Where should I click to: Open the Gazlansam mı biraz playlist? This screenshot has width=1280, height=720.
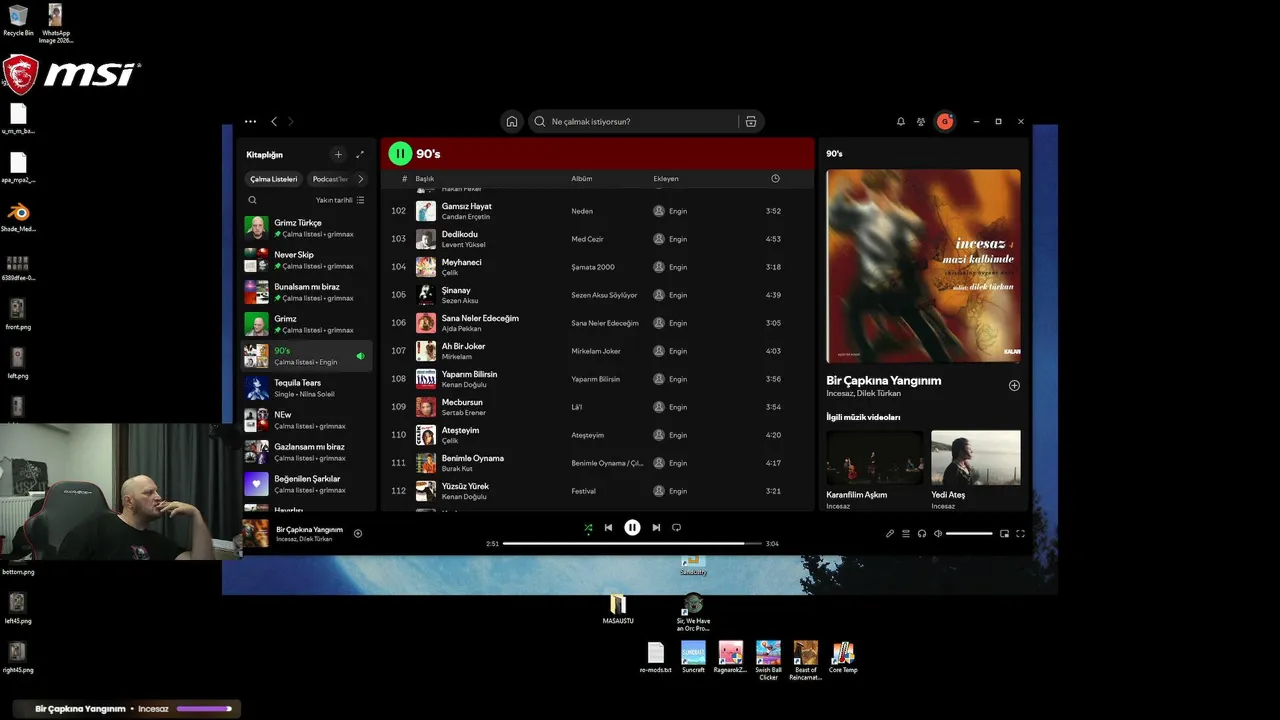[308, 452]
